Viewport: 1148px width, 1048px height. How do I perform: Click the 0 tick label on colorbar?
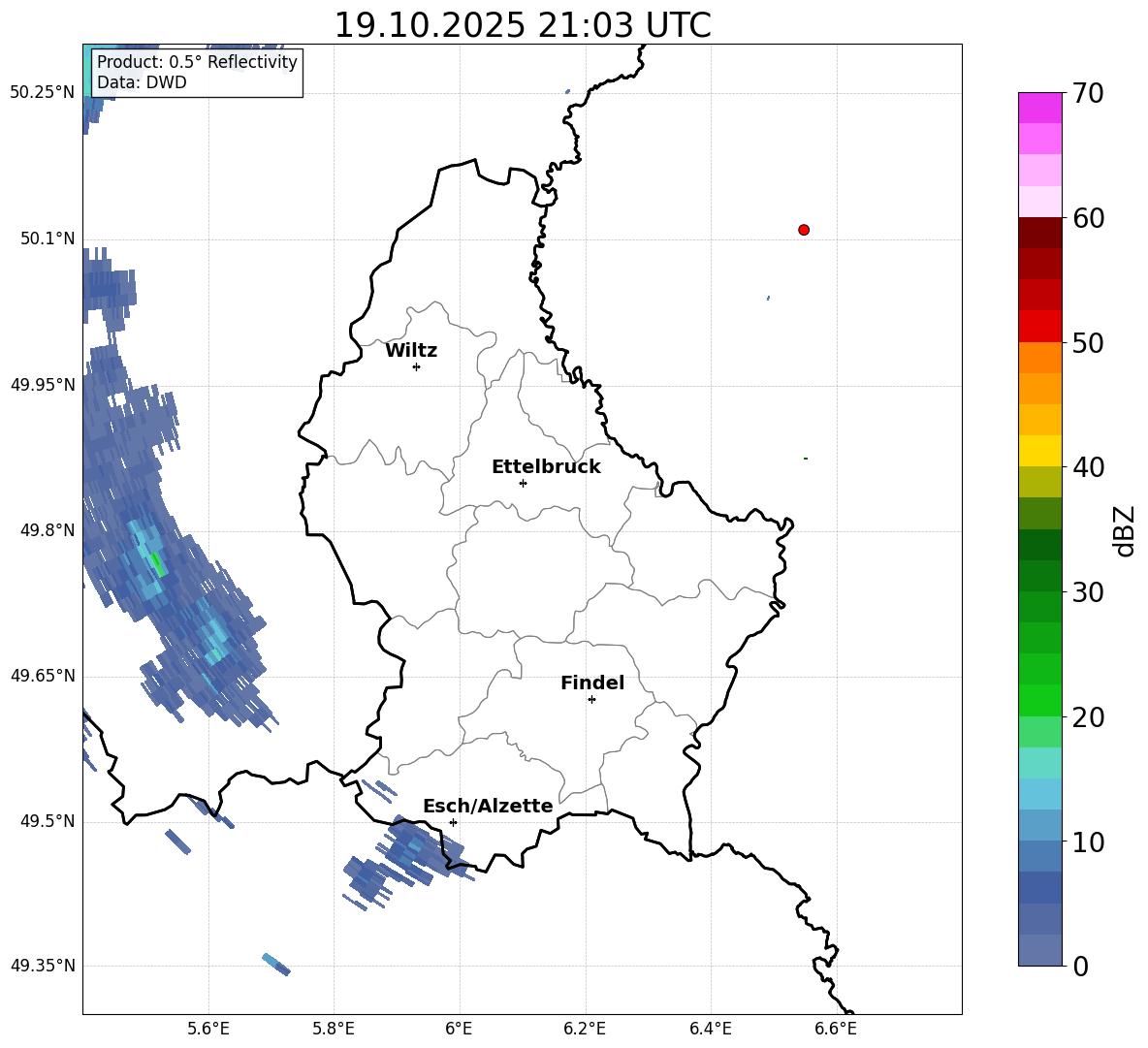[1080, 967]
